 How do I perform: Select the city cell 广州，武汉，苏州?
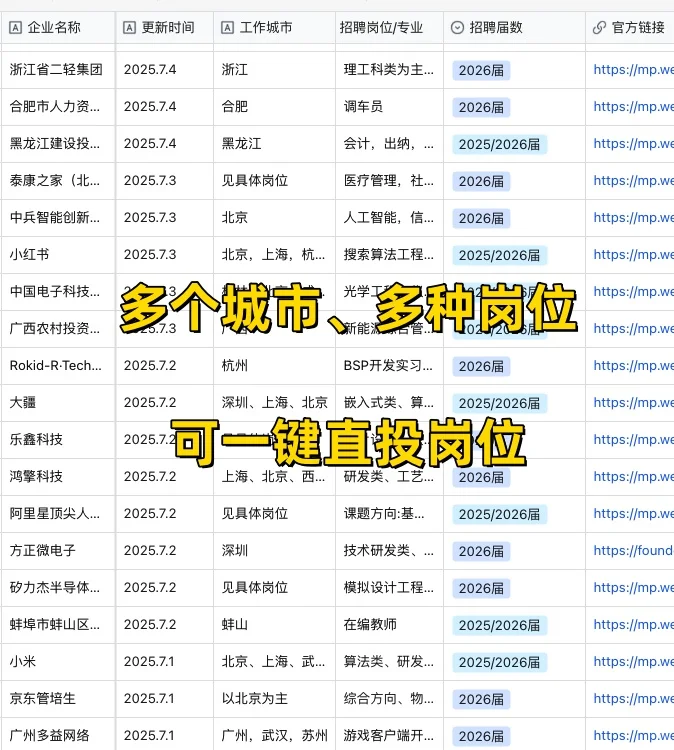tap(275, 735)
